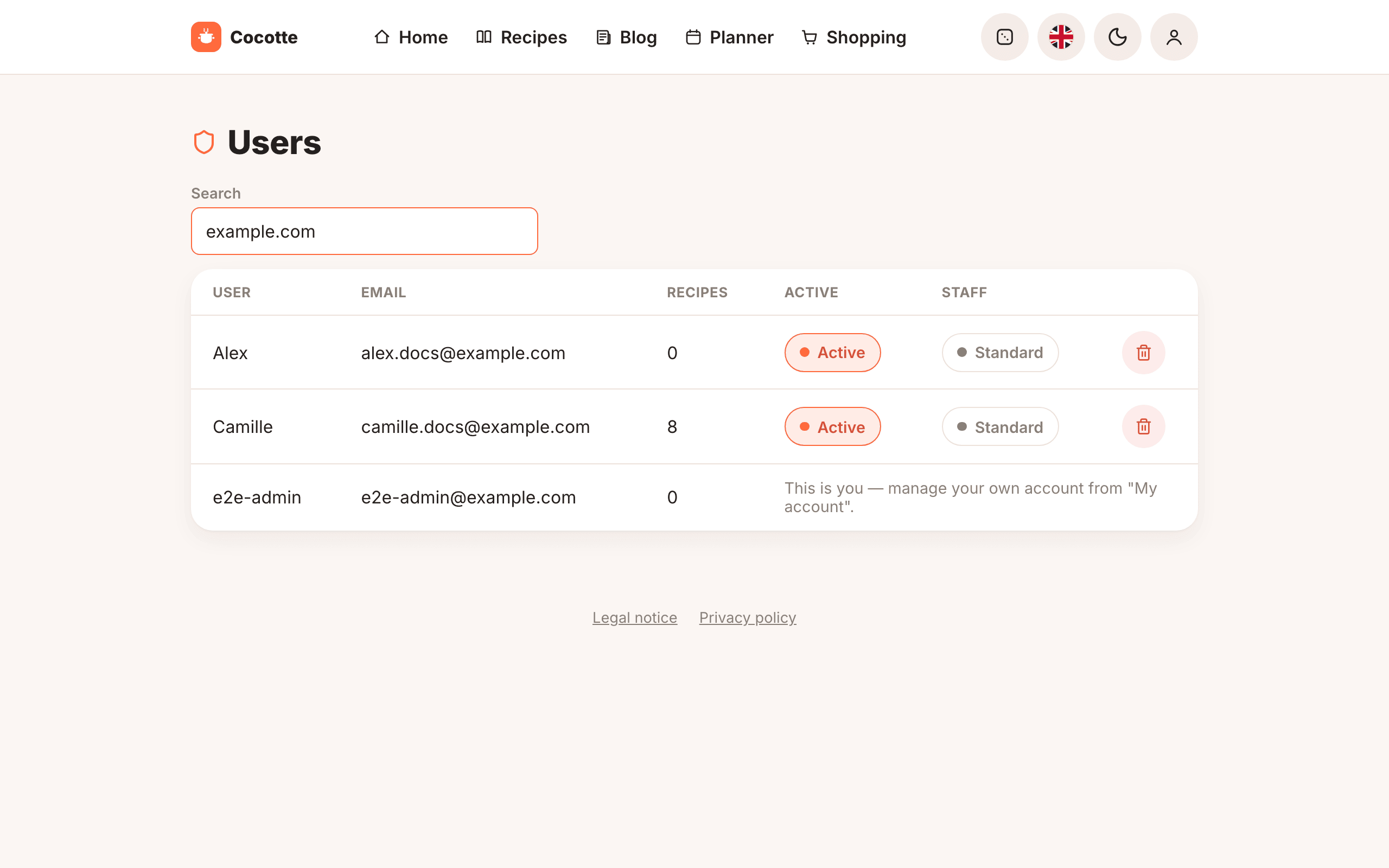Click the shield icon next to Users

pyautogui.click(x=204, y=142)
